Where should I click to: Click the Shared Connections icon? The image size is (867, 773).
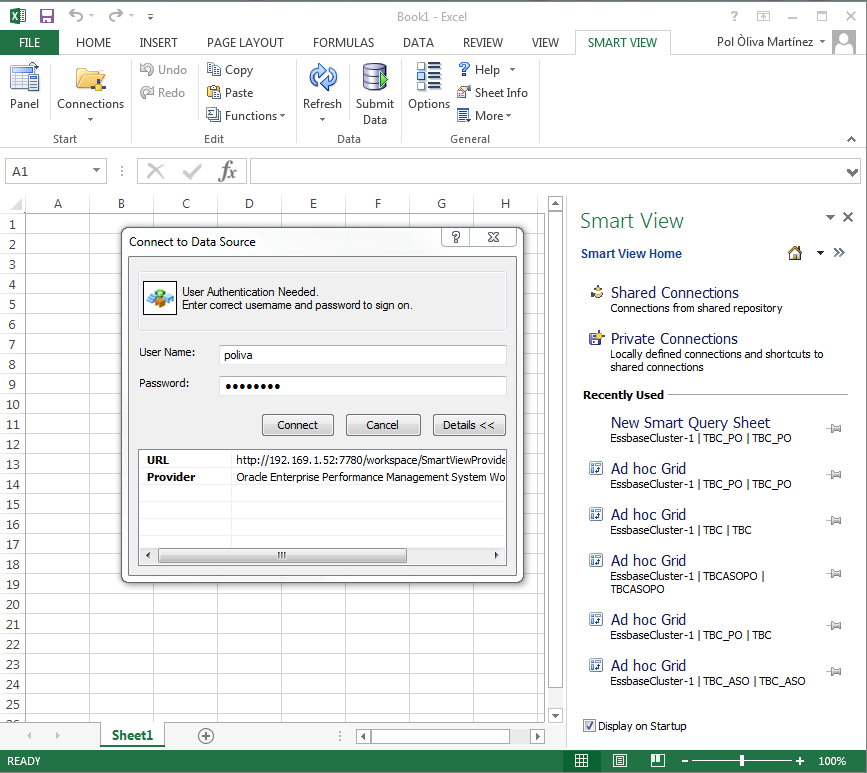click(597, 292)
